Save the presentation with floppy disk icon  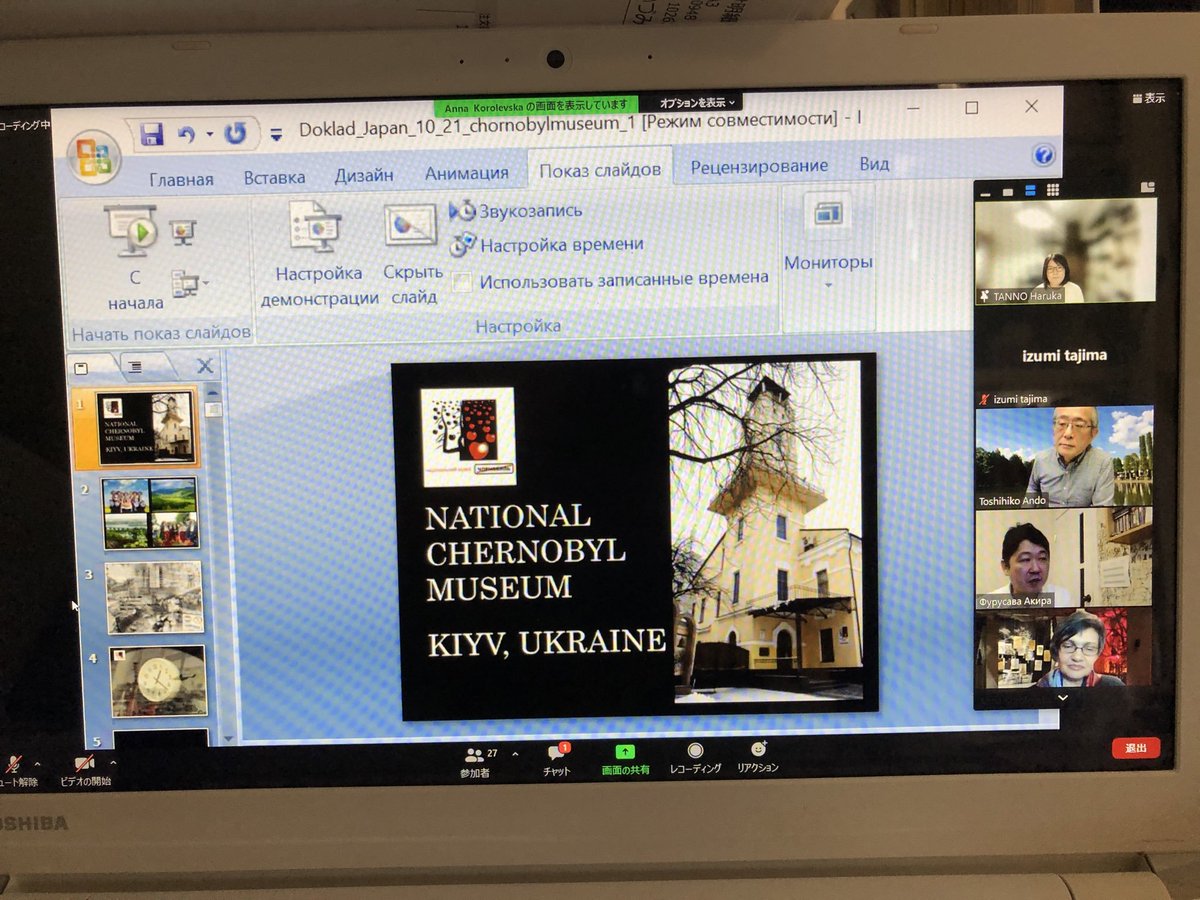click(x=152, y=134)
